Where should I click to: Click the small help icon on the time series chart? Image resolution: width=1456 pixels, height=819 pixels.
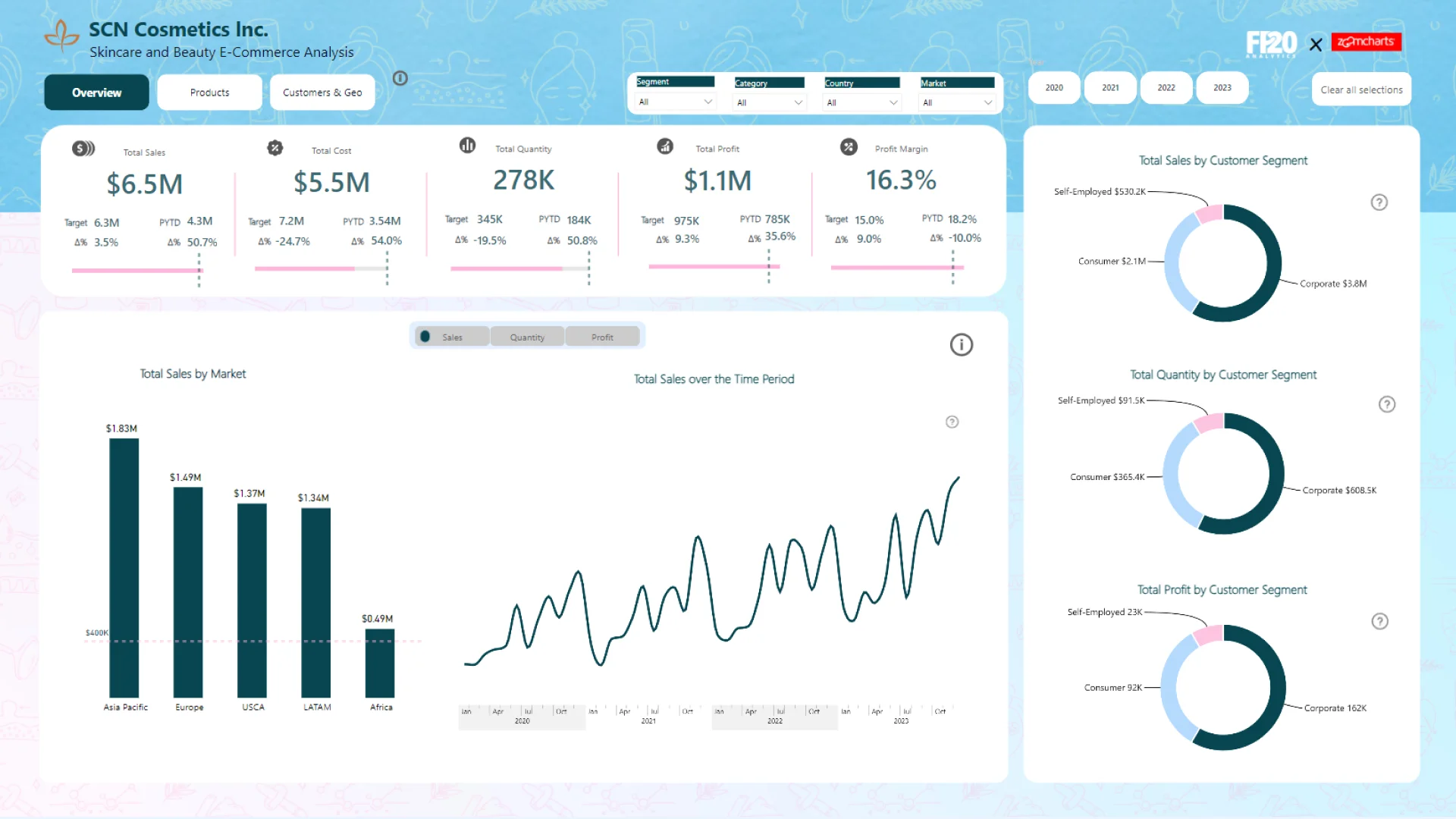[x=952, y=422]
